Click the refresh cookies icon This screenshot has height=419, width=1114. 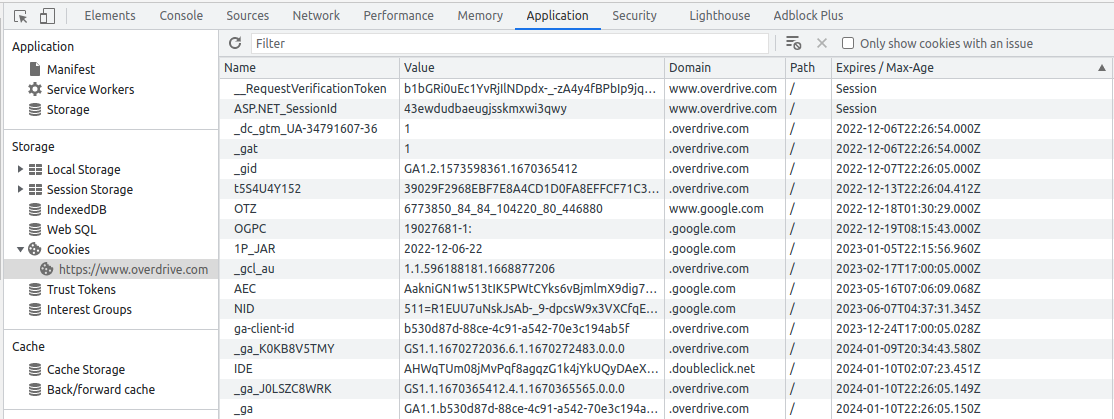tap(235, 43)
